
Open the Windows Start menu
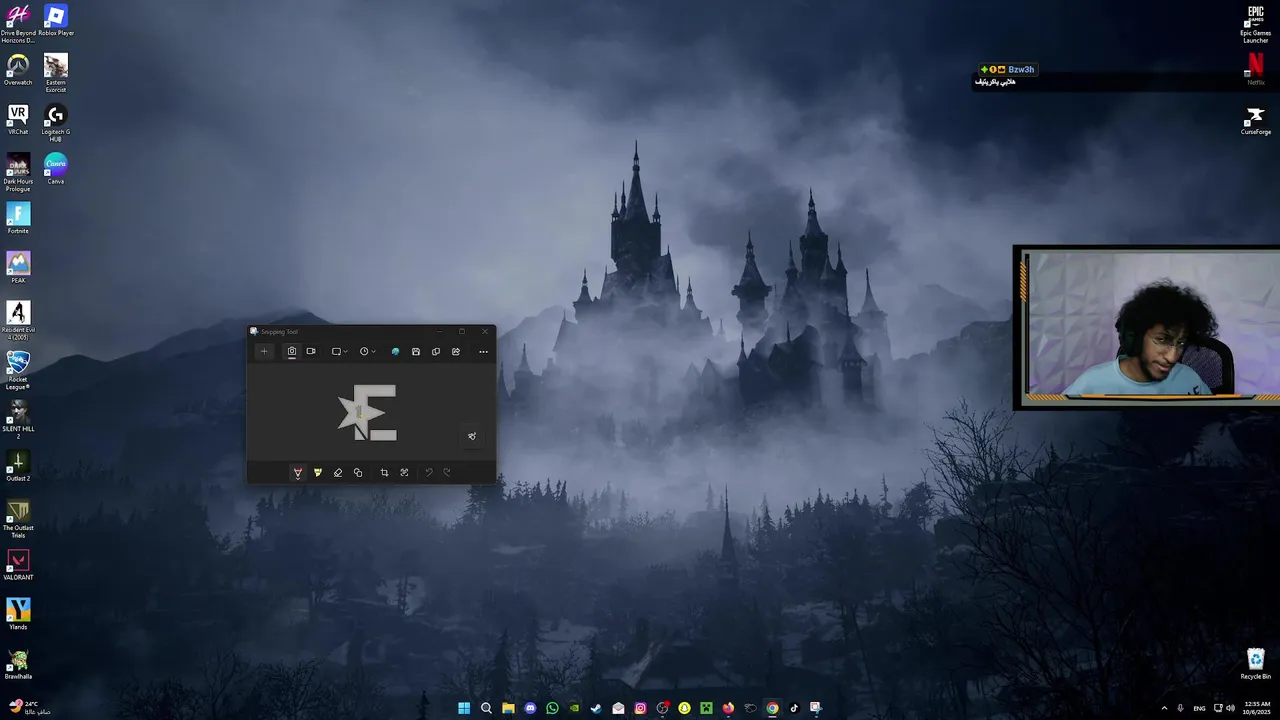click(464, 708)
